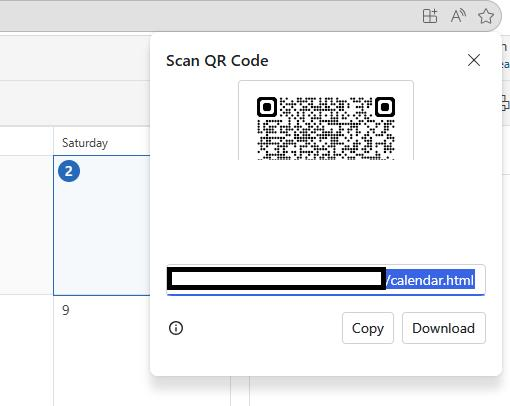This screenshot has height=406, width=510.
Task: Start Read aloud from address bar
Action: click(x=458, y=16)
